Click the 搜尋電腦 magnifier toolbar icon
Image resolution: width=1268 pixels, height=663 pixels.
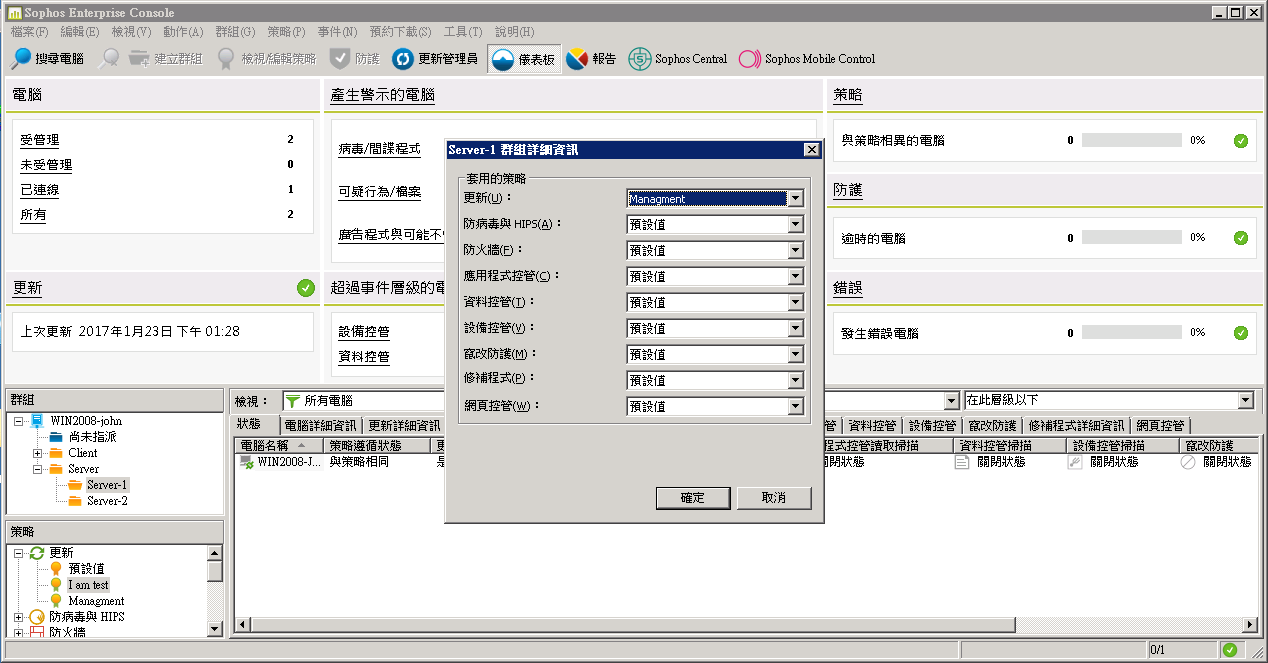pos(21,59)
